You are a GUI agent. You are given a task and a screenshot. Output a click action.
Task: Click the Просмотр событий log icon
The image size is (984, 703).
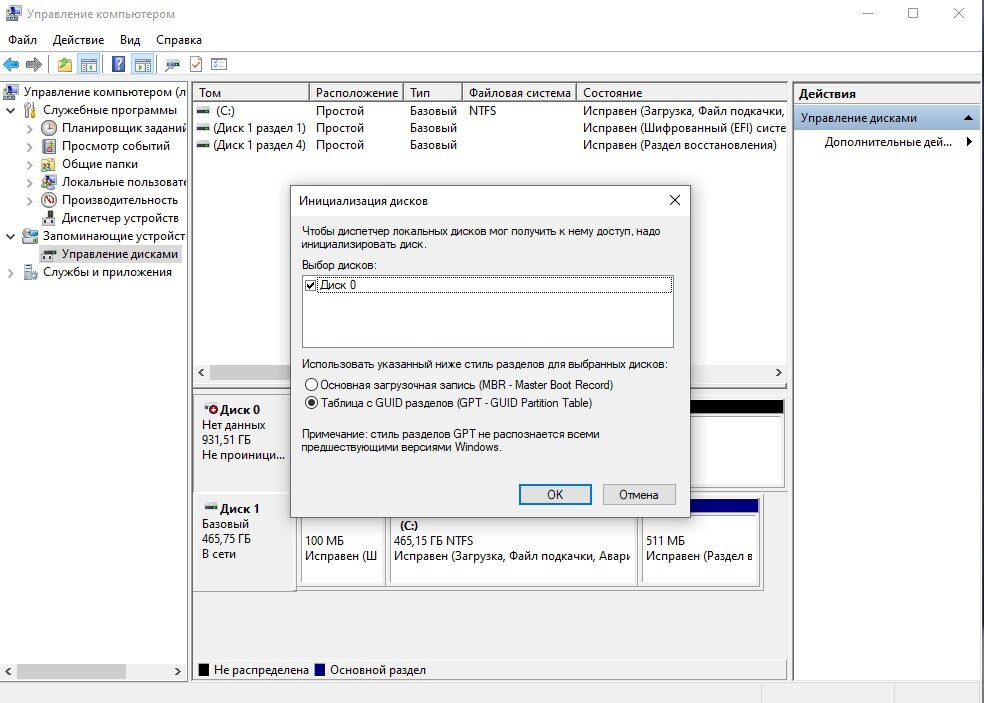[48, 146]
